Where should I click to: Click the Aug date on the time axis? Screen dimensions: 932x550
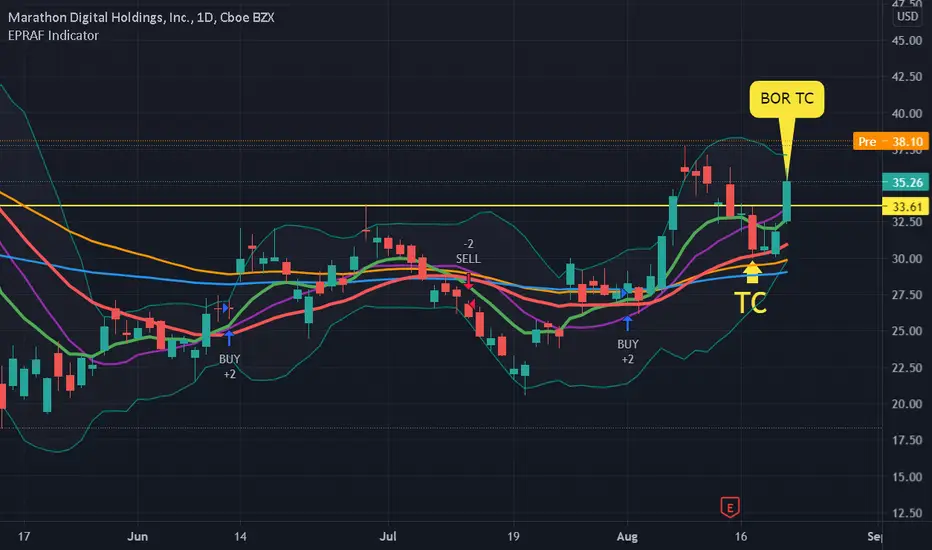pyautogui.click(x=627, y=536)
